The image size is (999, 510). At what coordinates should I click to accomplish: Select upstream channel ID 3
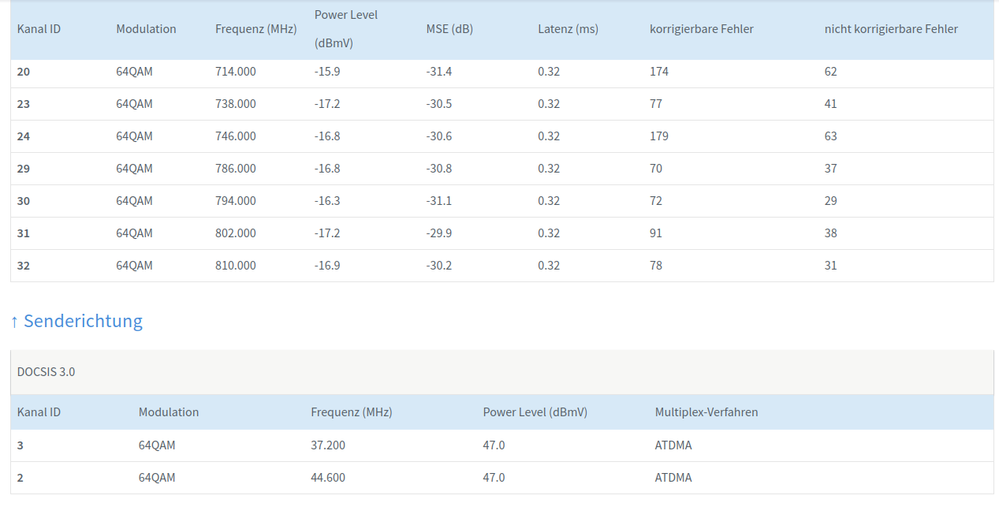(20, 445)
